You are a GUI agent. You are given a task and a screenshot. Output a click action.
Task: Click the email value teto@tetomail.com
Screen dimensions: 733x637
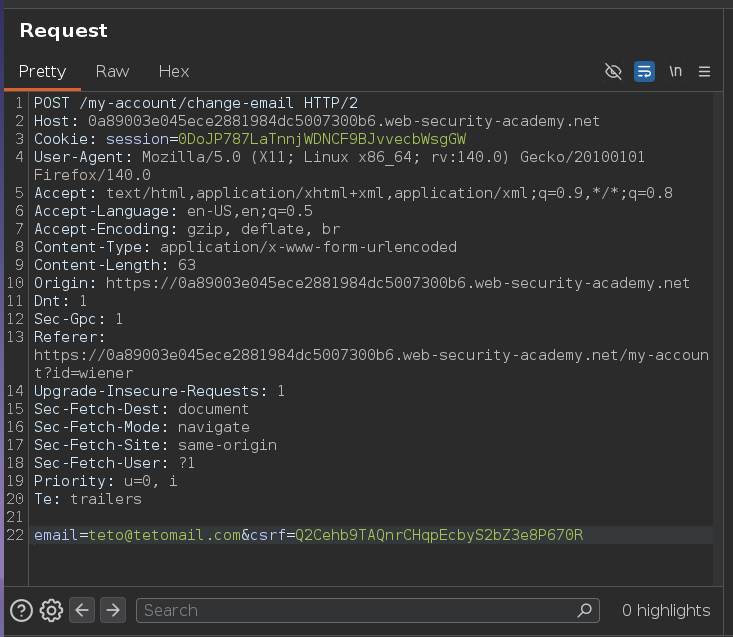pos(165,535)
